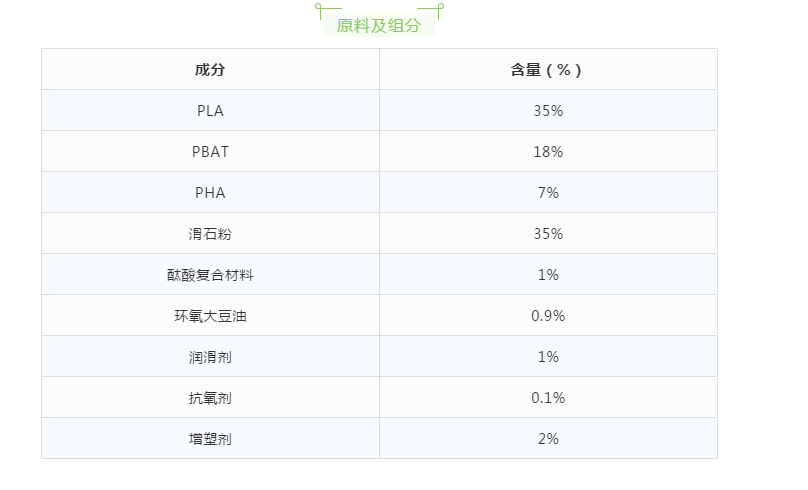Click the 润滑剂 cell
The image size is (808, 490).
(210, 357)
